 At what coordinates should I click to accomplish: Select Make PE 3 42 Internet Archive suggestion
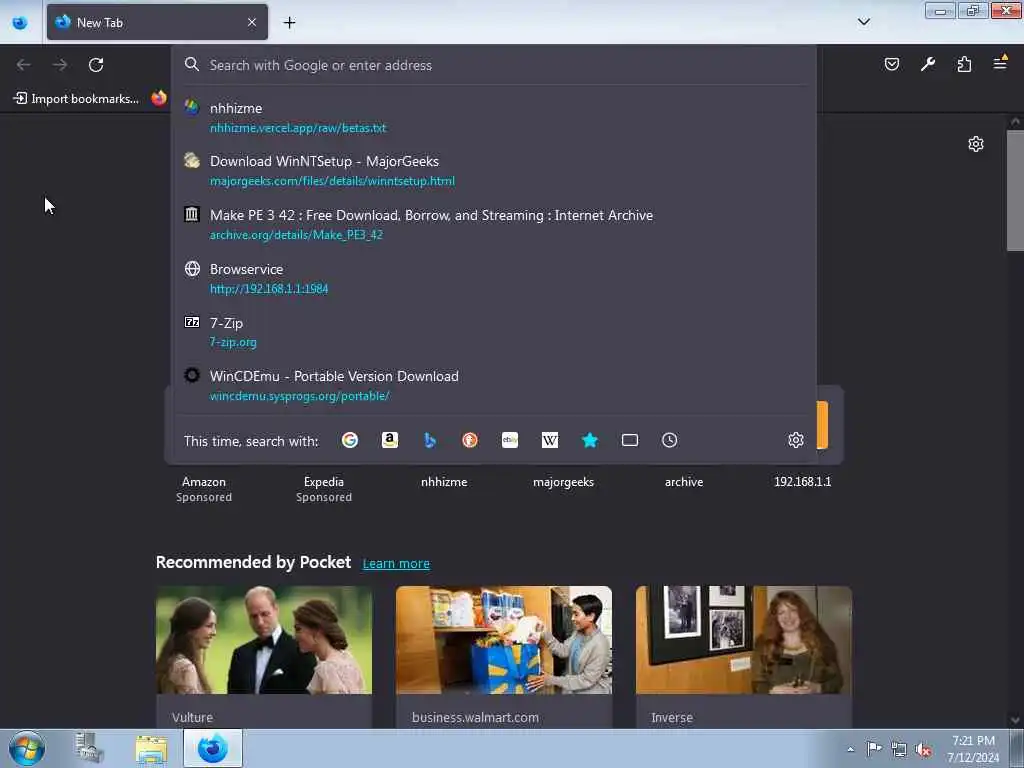(494, 224)
